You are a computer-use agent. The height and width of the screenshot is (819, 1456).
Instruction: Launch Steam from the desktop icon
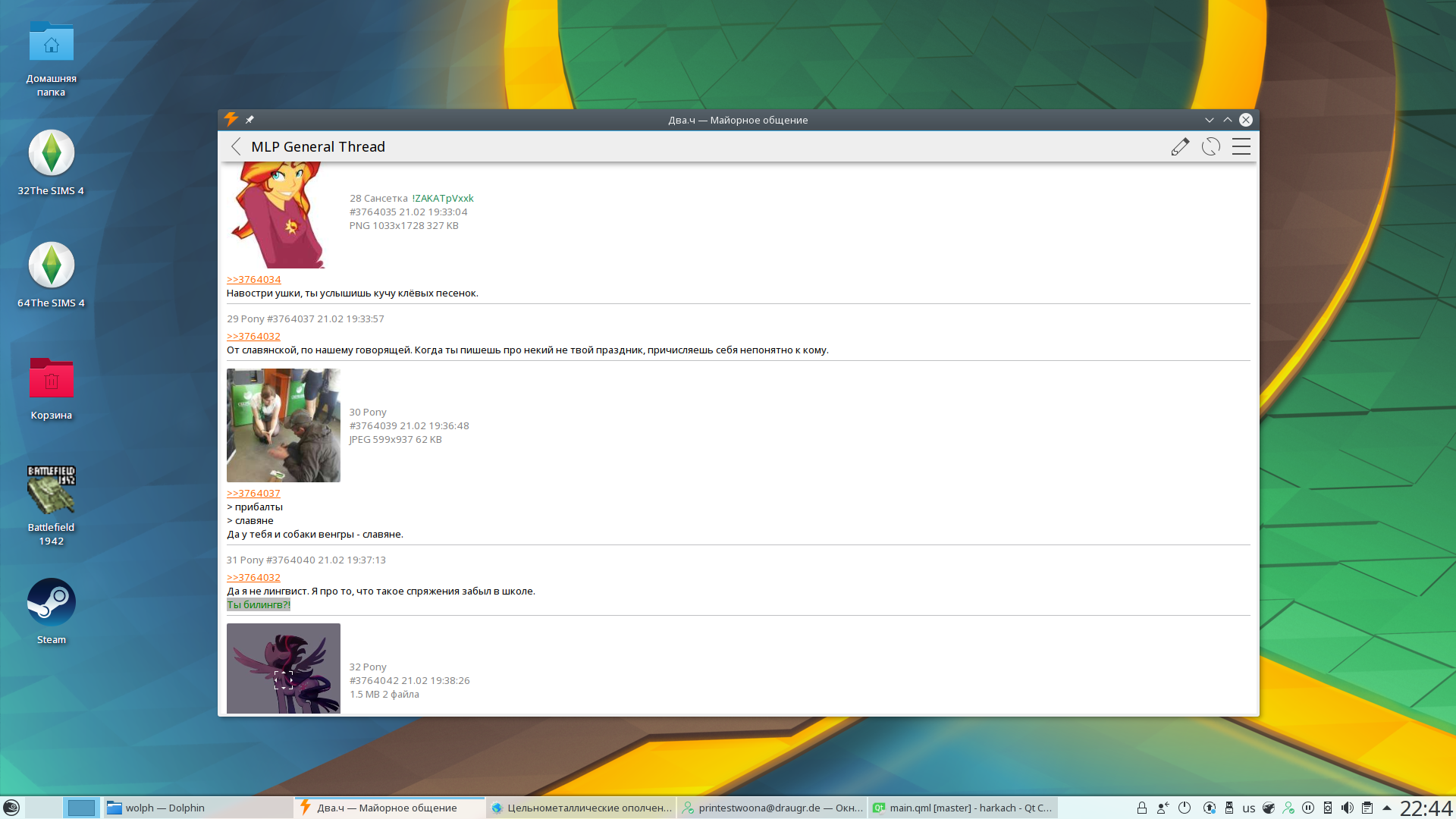click(52, 612)
